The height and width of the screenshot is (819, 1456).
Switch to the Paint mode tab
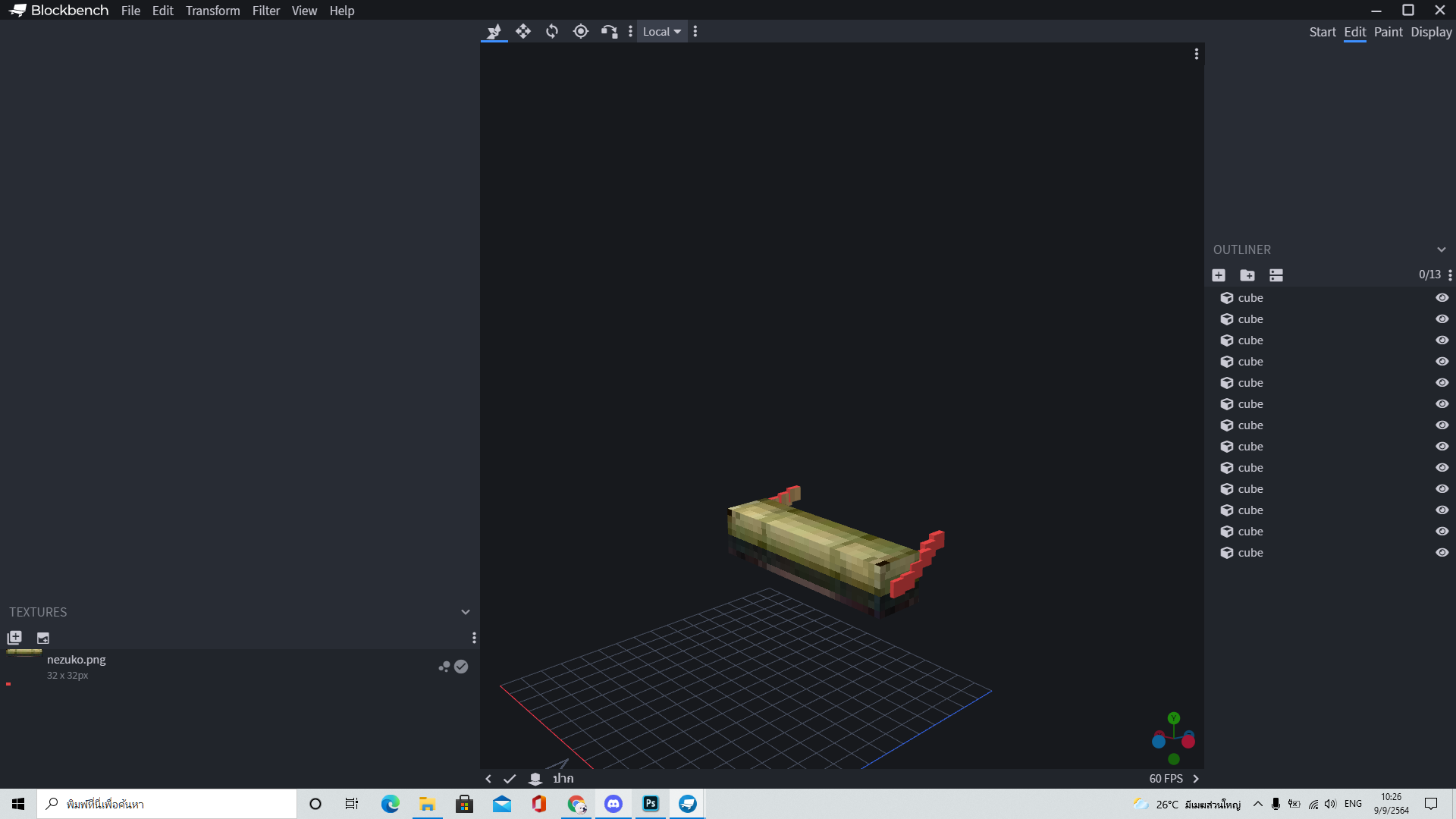coord(1389,32)
